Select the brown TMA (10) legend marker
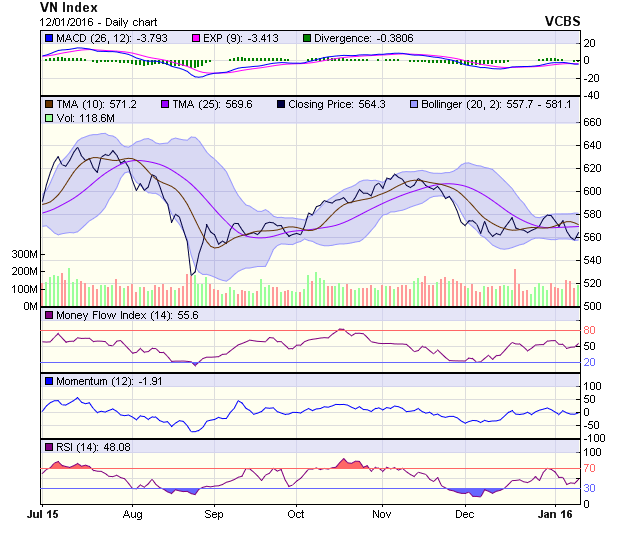 [x=50, y=103]
